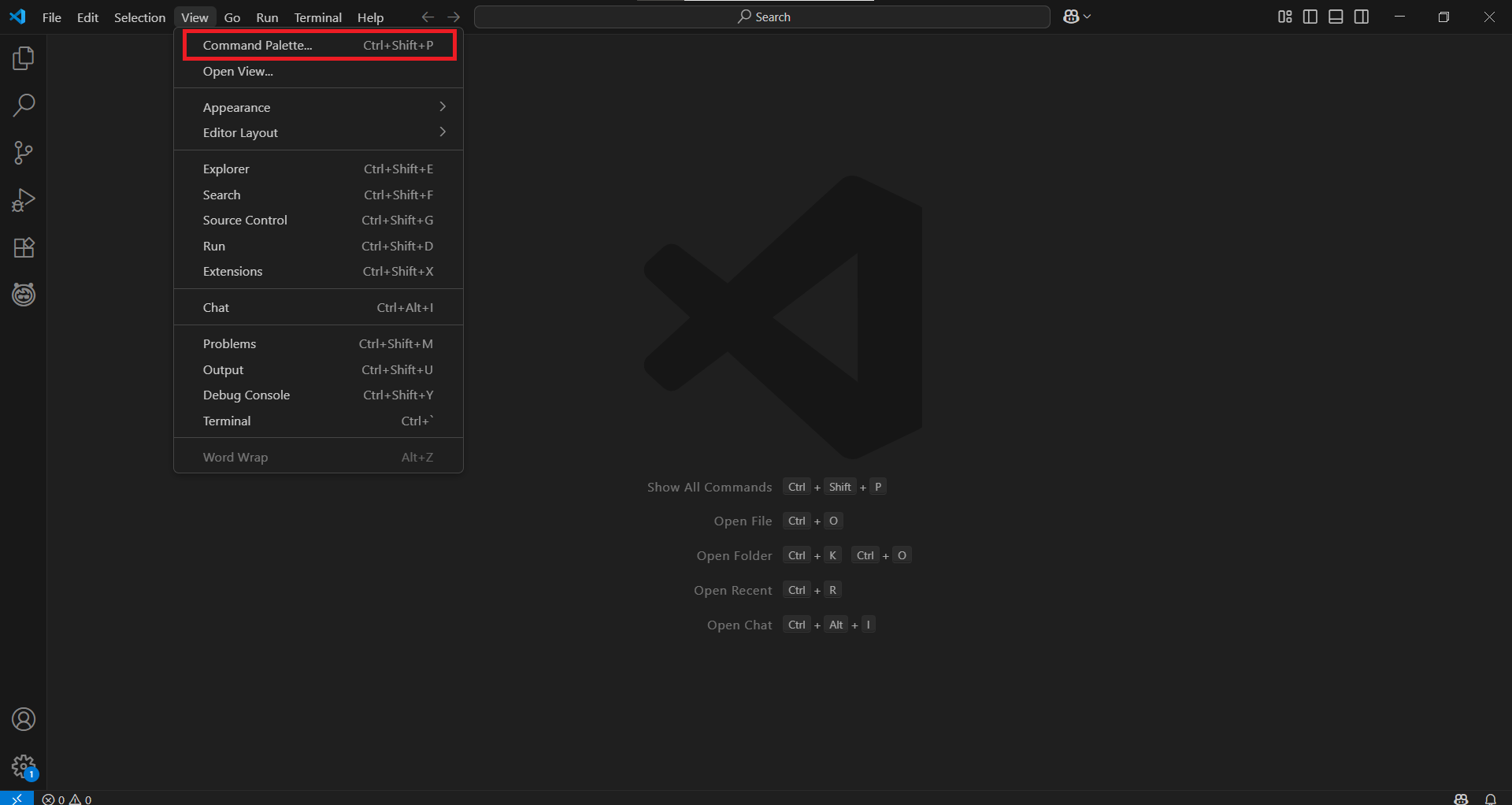The width and height of the screenshot is (1512, 805).
Task: Click the Search command center box
Action: click(x=762, y=17)
